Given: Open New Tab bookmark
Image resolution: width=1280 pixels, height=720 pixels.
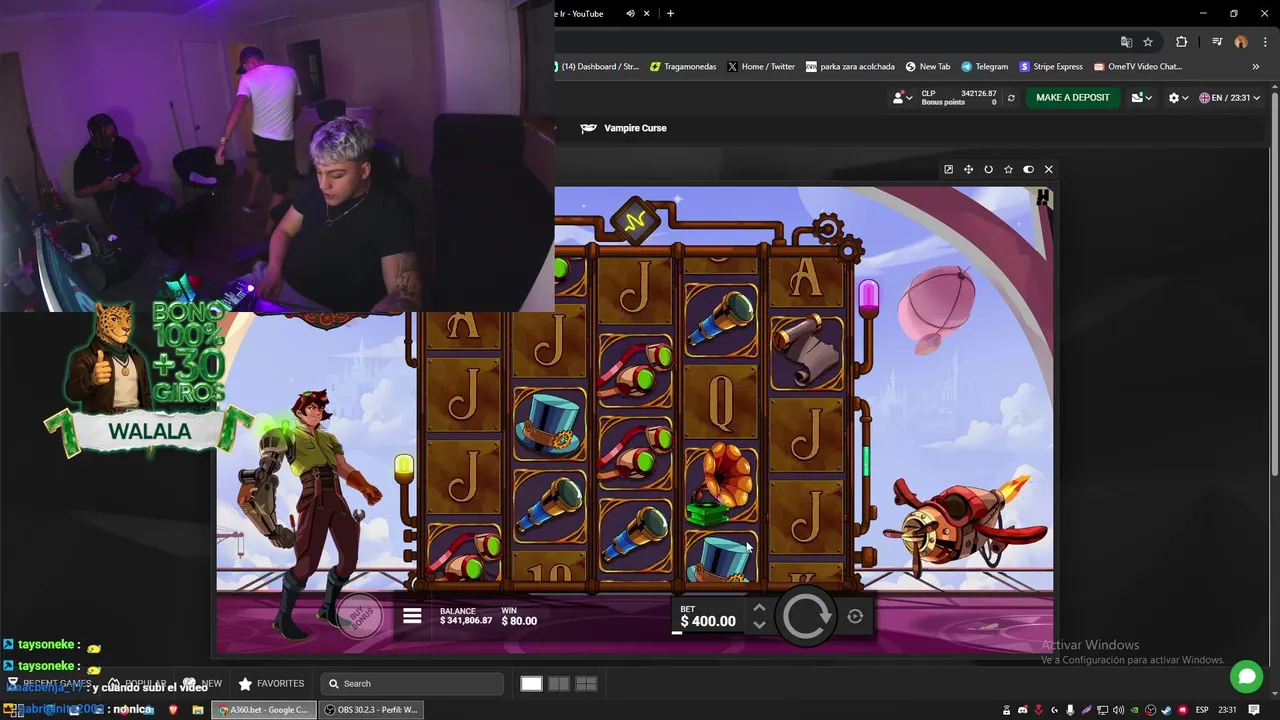Looking at the screenshot, I should tap(928, 67).
